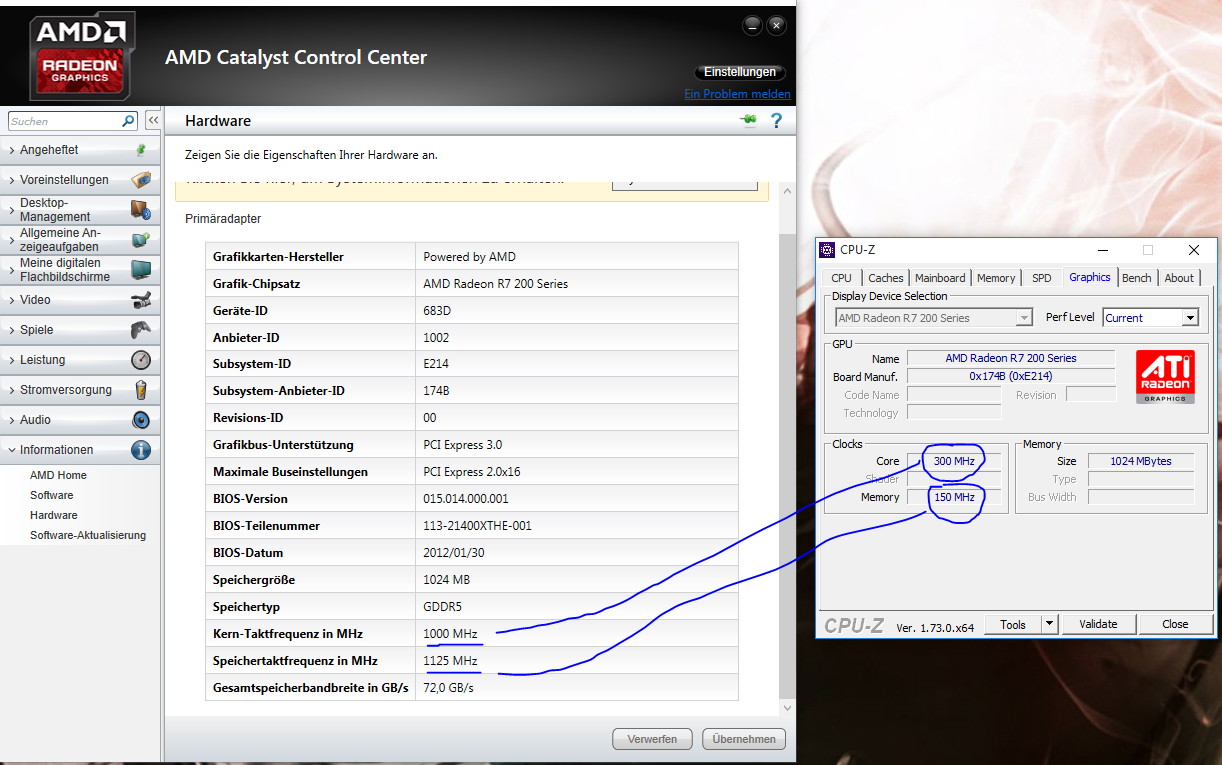The height and width of the screenshot is (765, 1222).
Task: Click the Close button in CPU-Z
Action: (x=1175, y=624)
